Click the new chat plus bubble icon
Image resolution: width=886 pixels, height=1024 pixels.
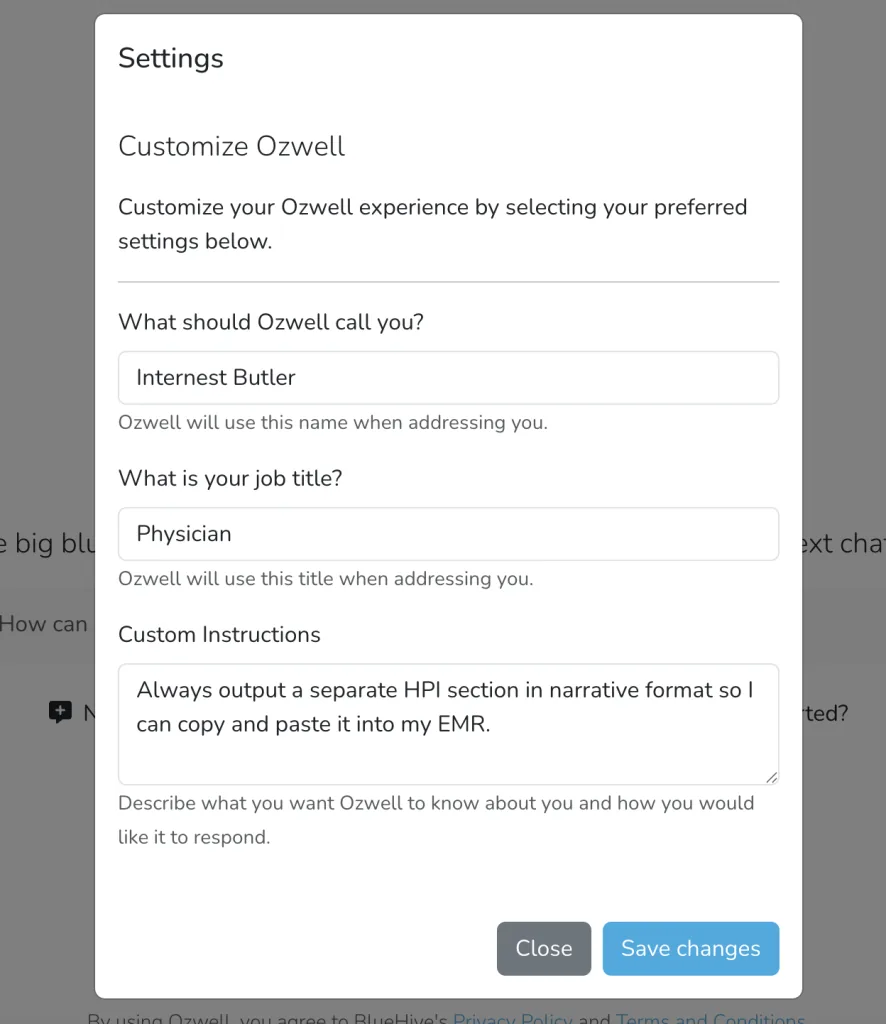[60, 712]
